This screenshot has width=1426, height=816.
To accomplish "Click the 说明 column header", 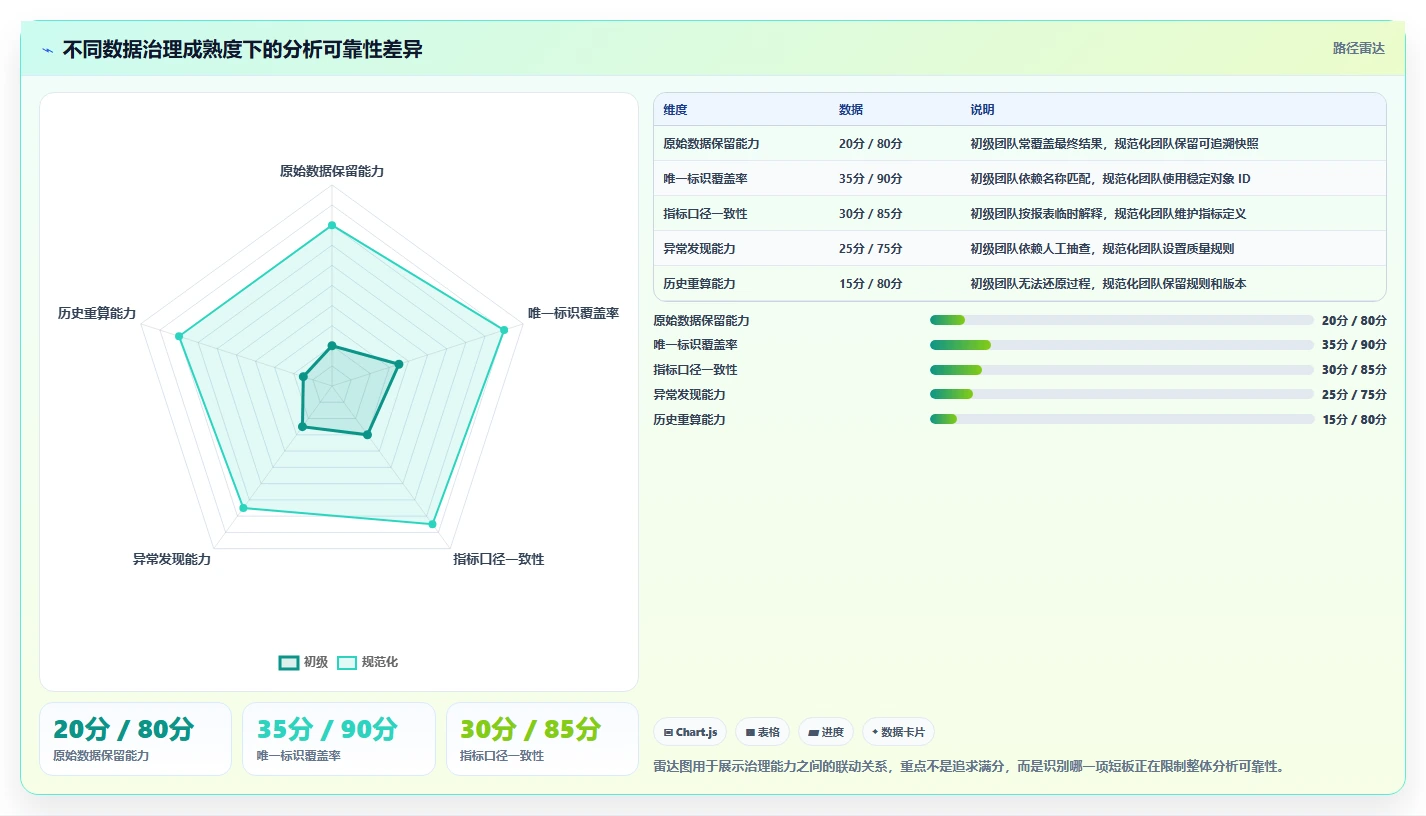I will point(982,110).
